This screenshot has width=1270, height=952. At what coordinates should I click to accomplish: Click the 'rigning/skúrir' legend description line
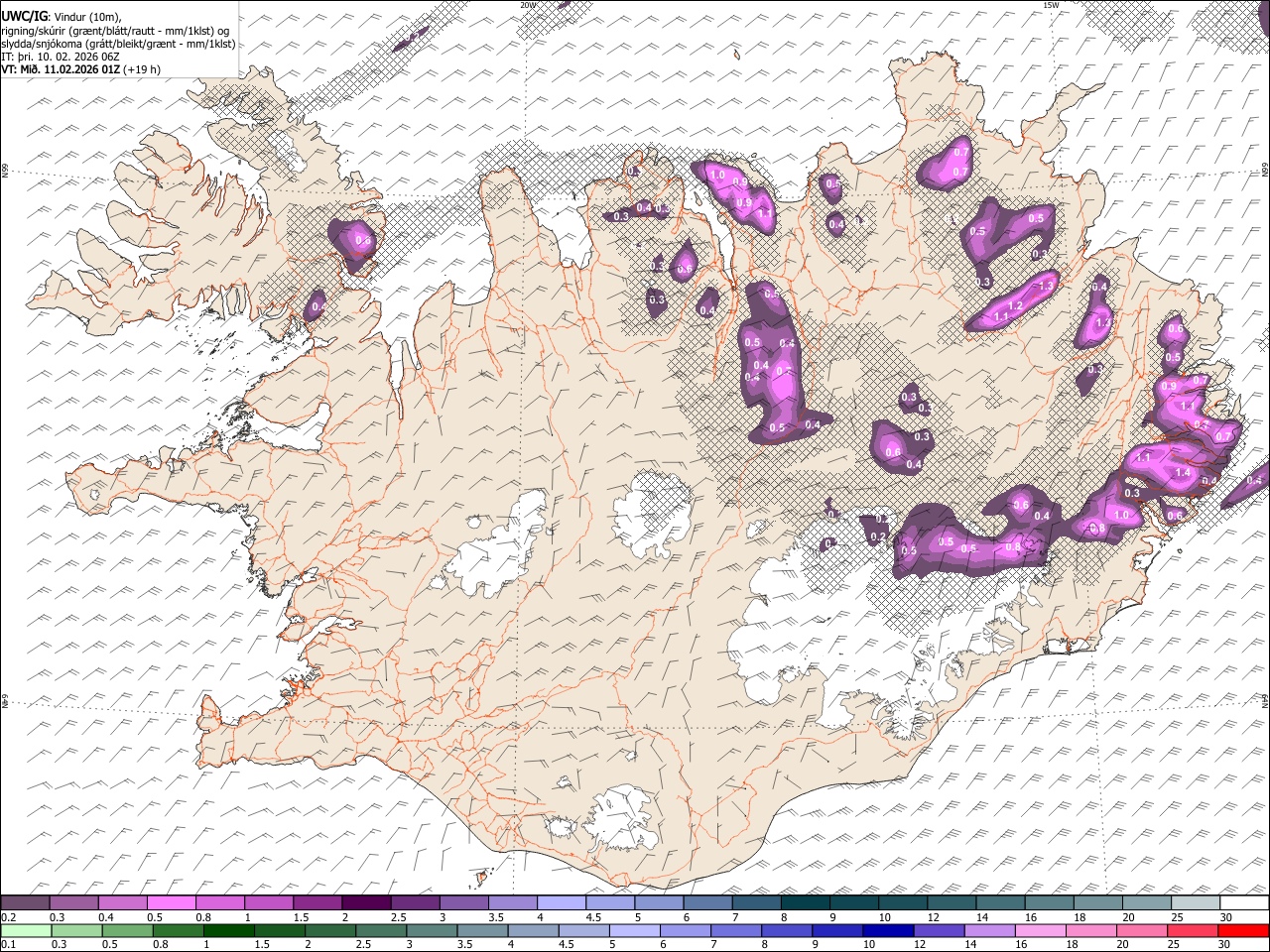(116, 31)
